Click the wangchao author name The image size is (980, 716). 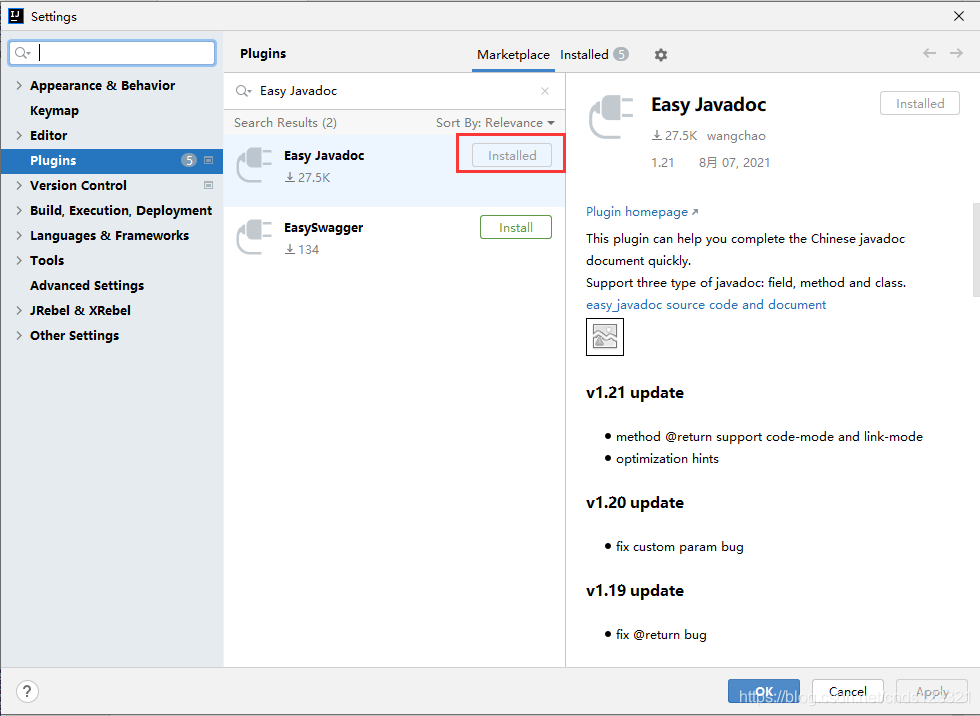(736, 136)
